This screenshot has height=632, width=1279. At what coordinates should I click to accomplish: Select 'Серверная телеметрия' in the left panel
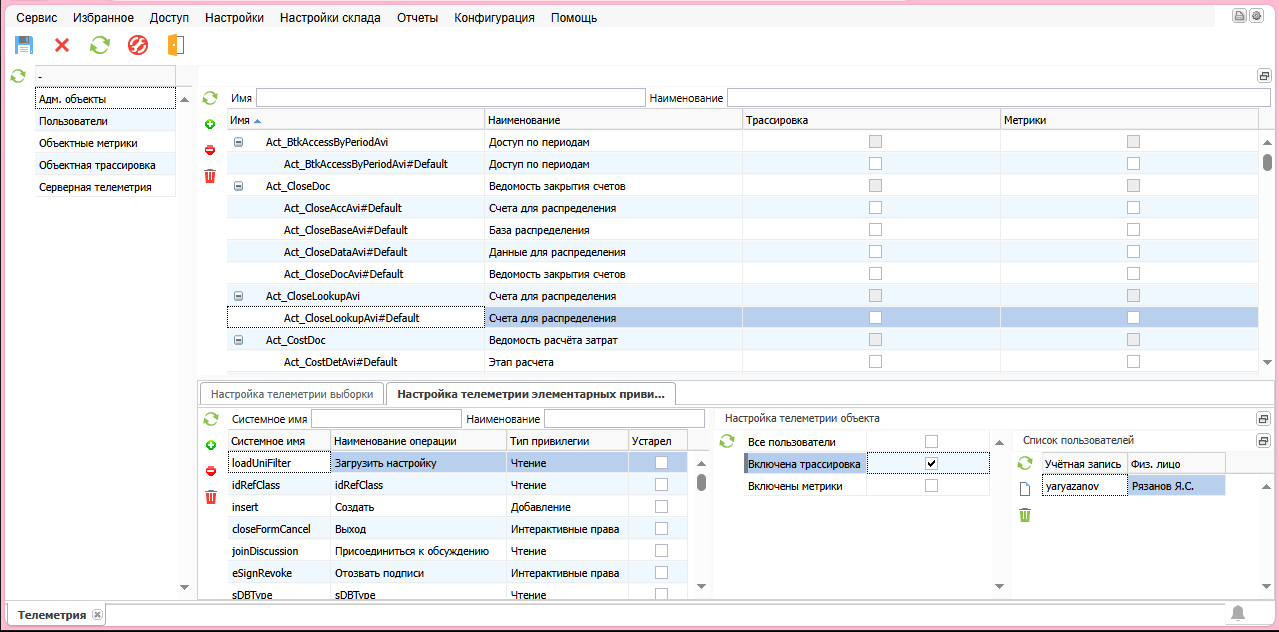pos(95,187)
